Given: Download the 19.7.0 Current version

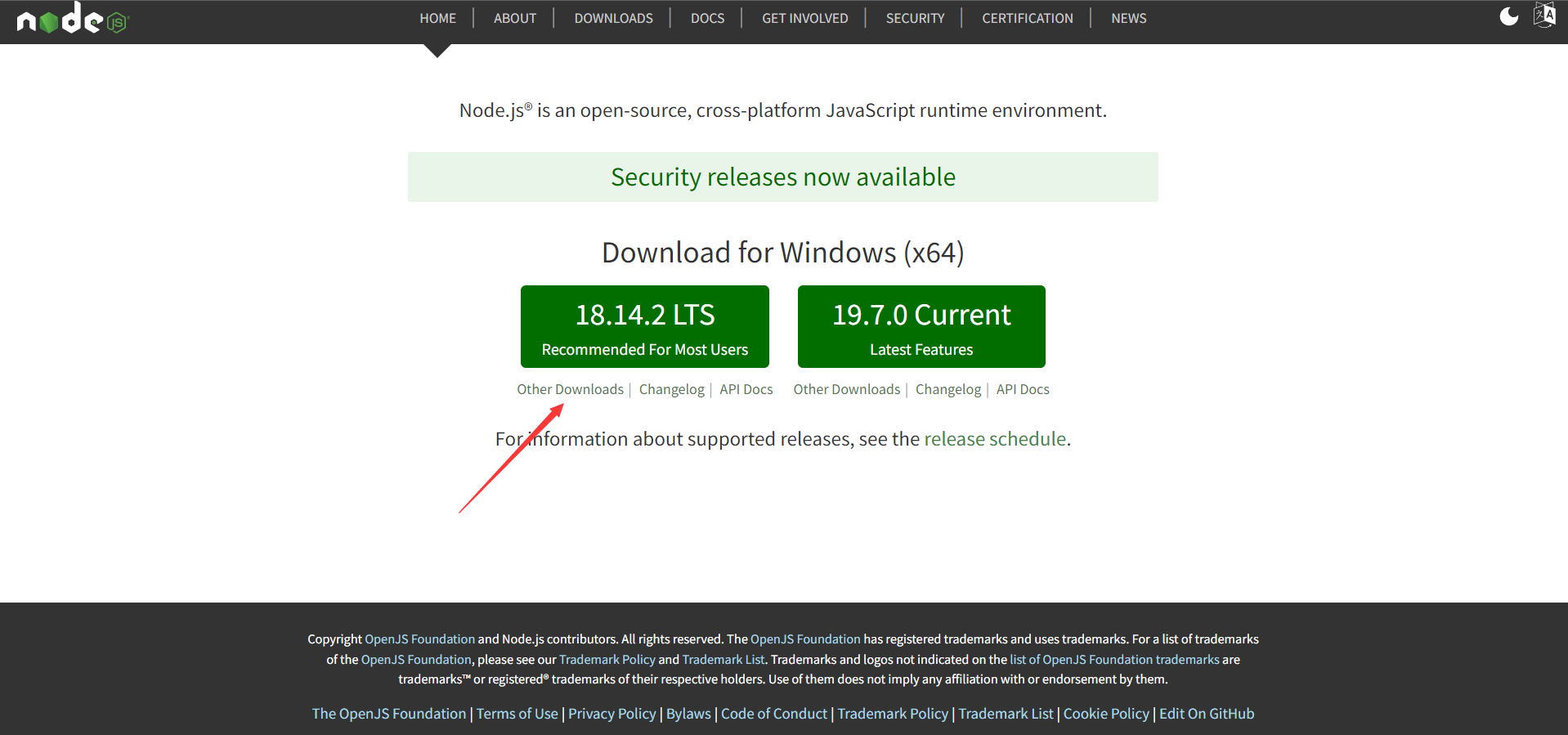Looking at the screenshot, I should (921, 326).
